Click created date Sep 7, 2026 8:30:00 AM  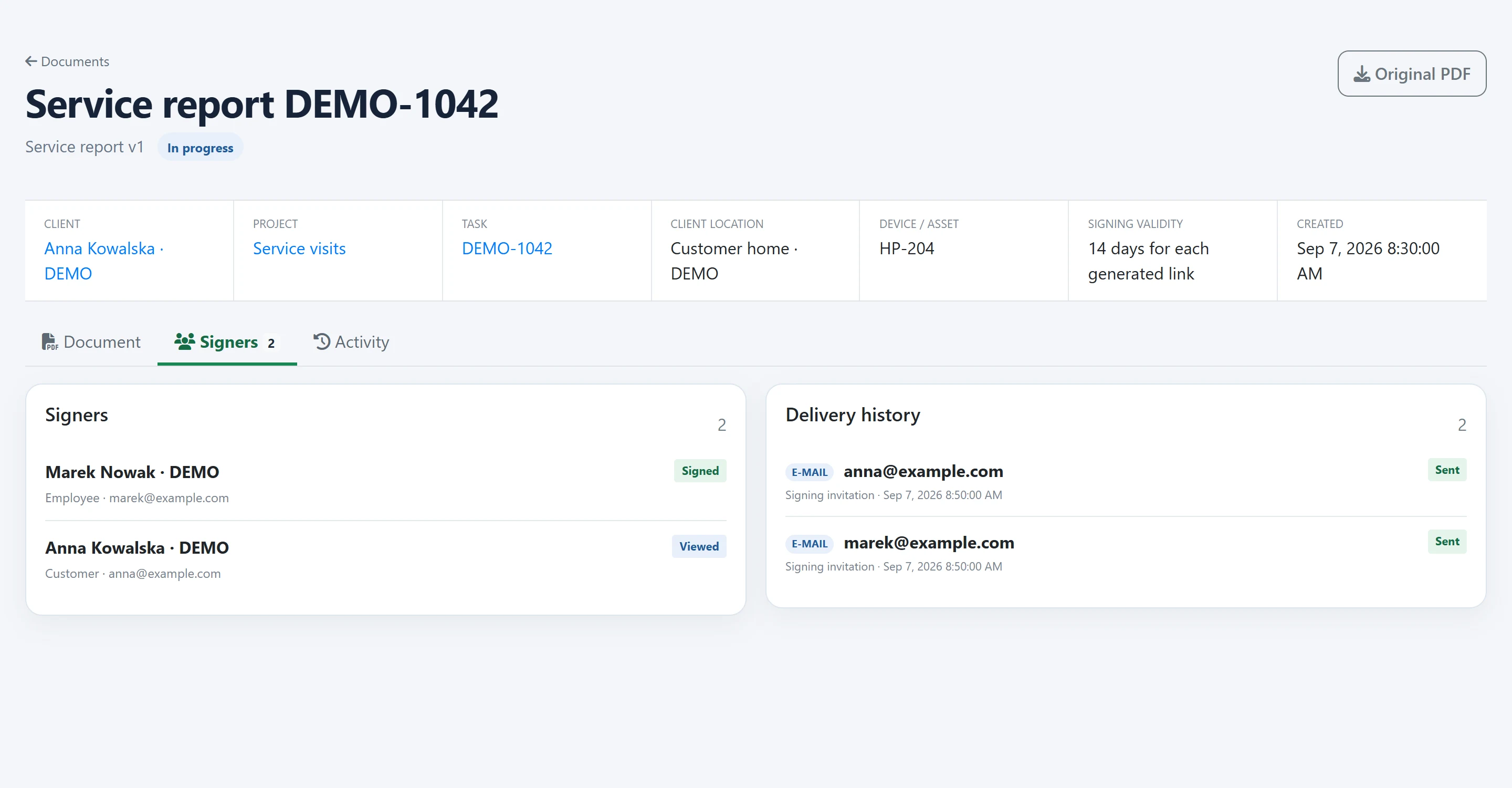tap(1368, 261)
